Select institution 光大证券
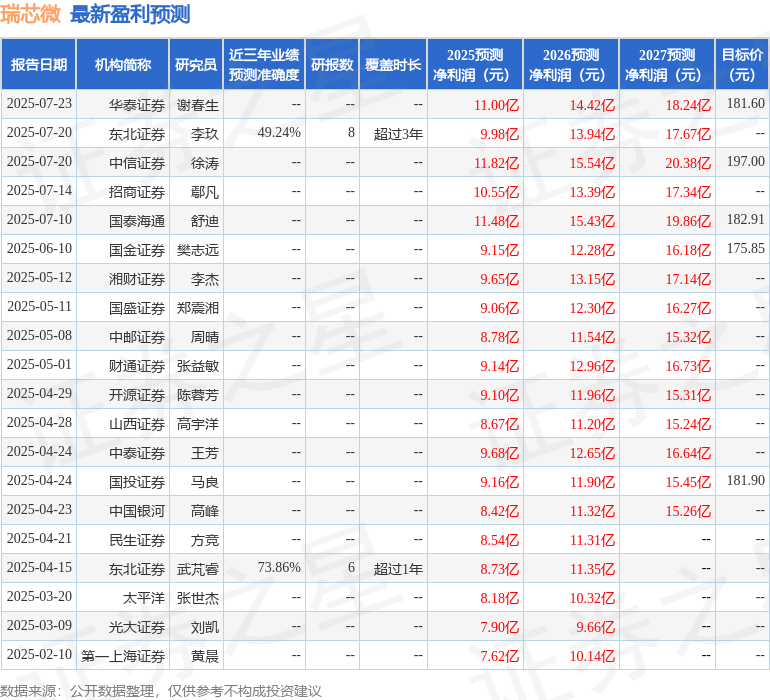Screen dimensions: 770x700 (137, 627)
